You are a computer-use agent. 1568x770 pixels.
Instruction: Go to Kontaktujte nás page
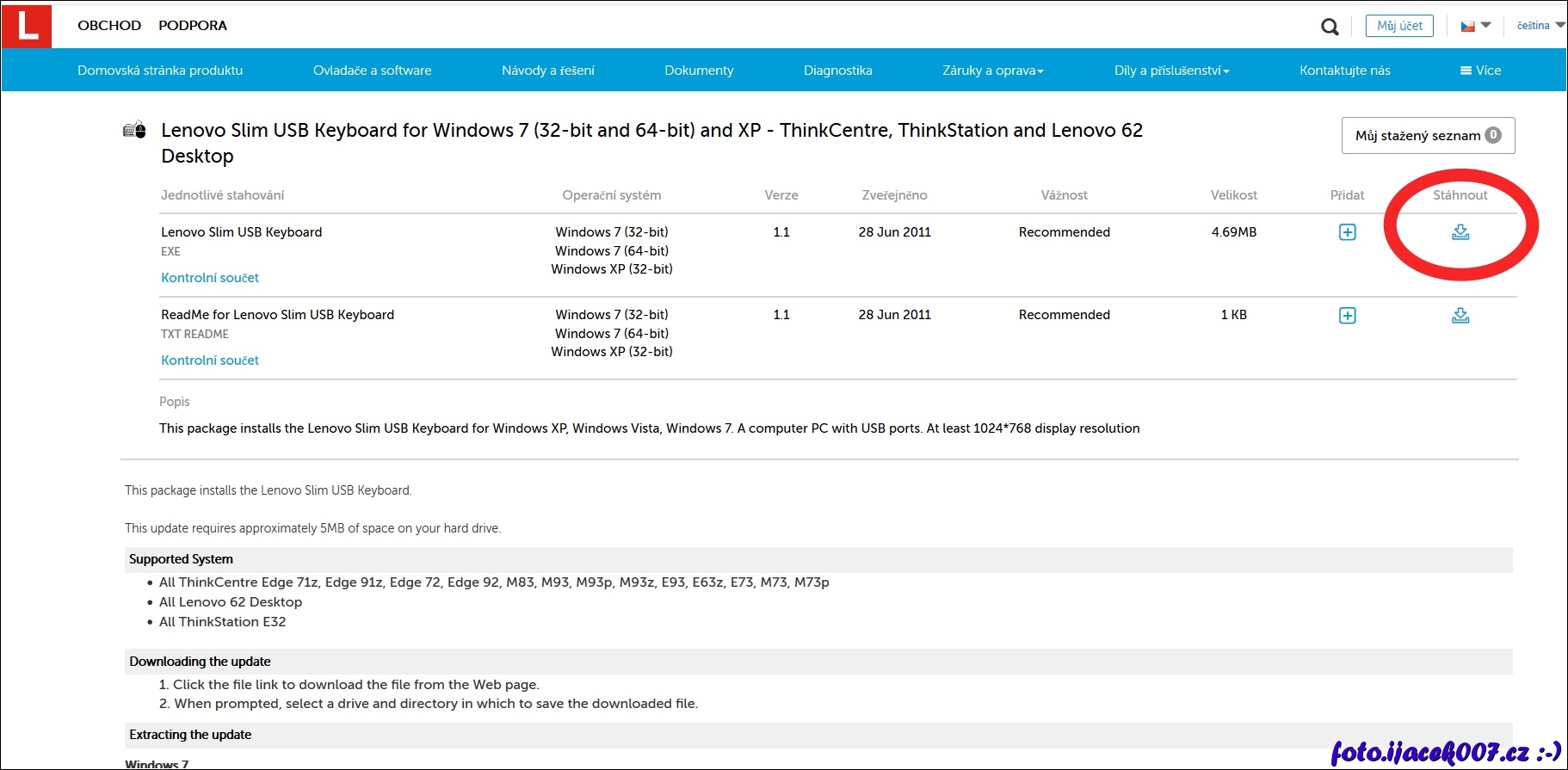point(1344,71)
